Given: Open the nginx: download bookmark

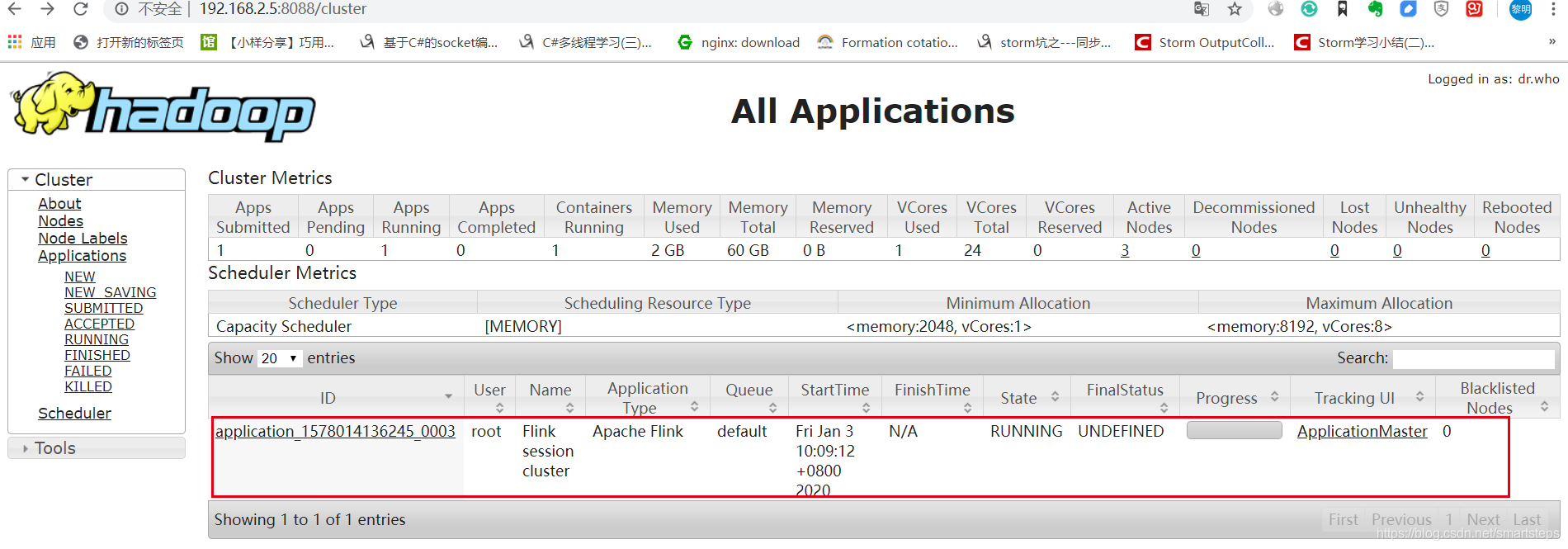Looking at the screenshot, I should pos(739,42).
